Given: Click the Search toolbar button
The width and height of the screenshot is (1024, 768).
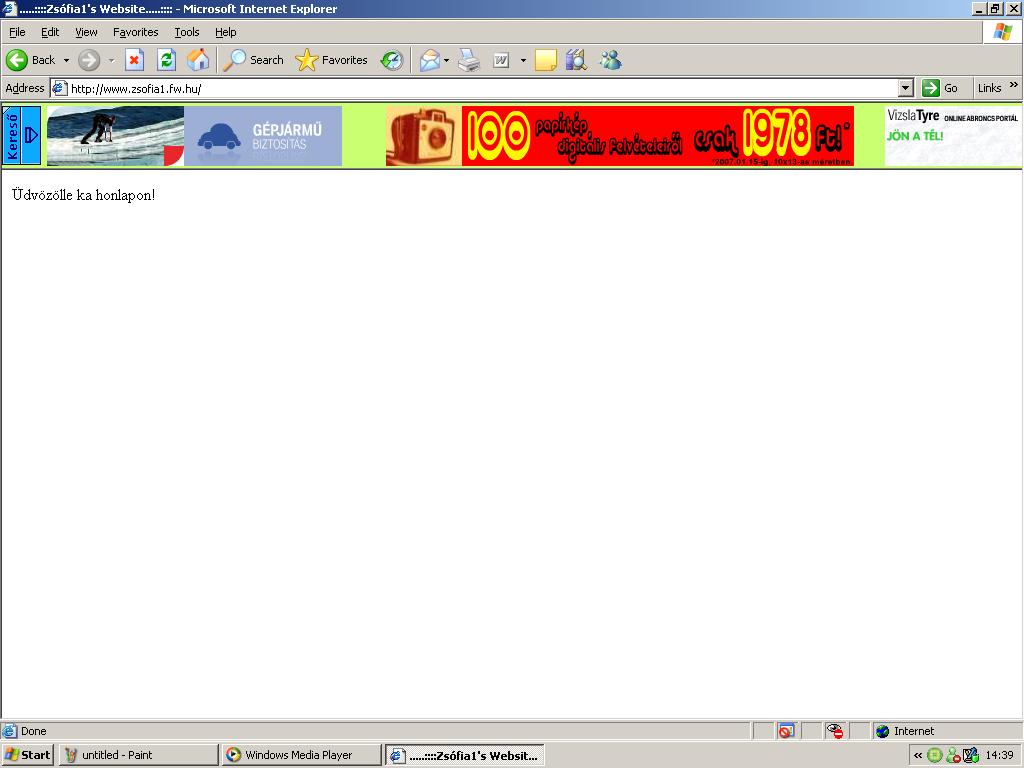Looking at the screenshot, I should pos(254,60).
